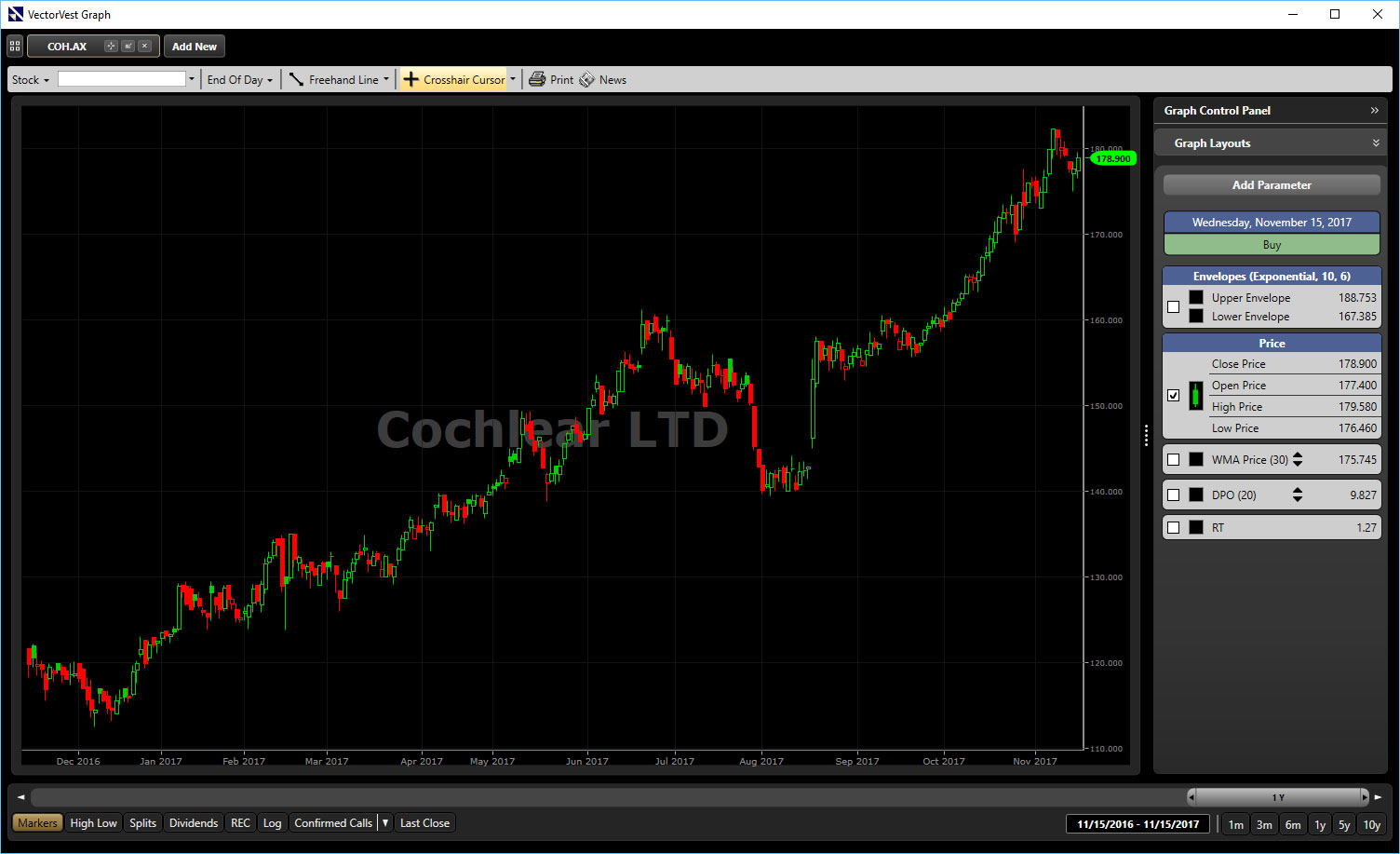Screen dimensions: 1400x854
Task: Collapse the Graph Control Panel with double chevron
Action: click(1375, 111)
